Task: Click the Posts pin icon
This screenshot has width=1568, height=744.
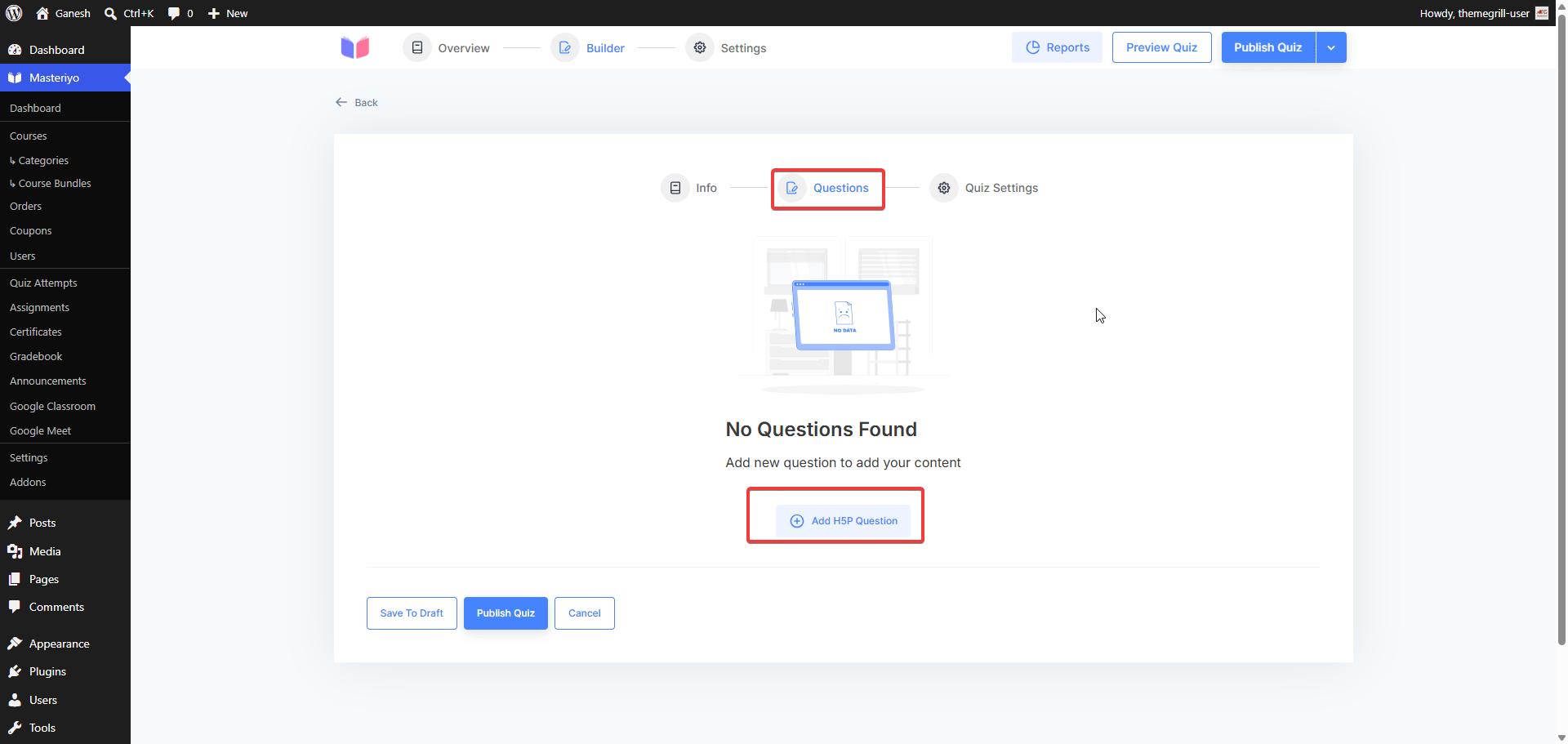Action: pyautogui.click(x=15, y=523)
